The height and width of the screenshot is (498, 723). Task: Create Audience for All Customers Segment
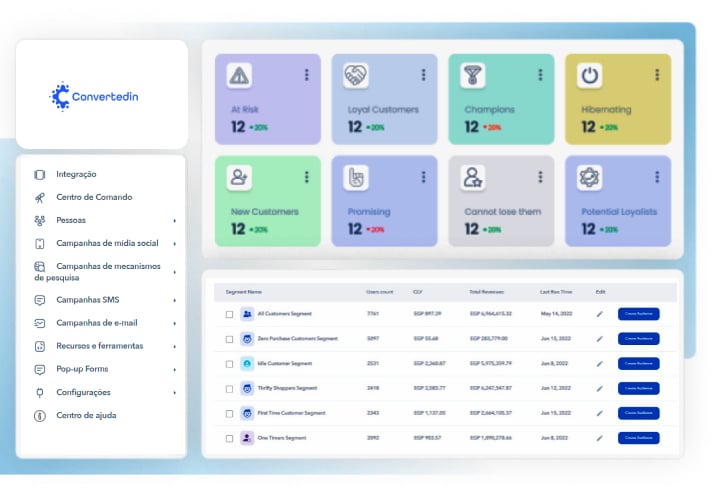coord(639,314)
